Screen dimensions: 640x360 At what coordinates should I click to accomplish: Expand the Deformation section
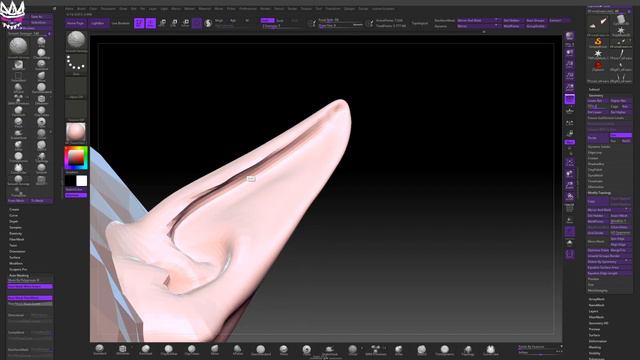598,341
